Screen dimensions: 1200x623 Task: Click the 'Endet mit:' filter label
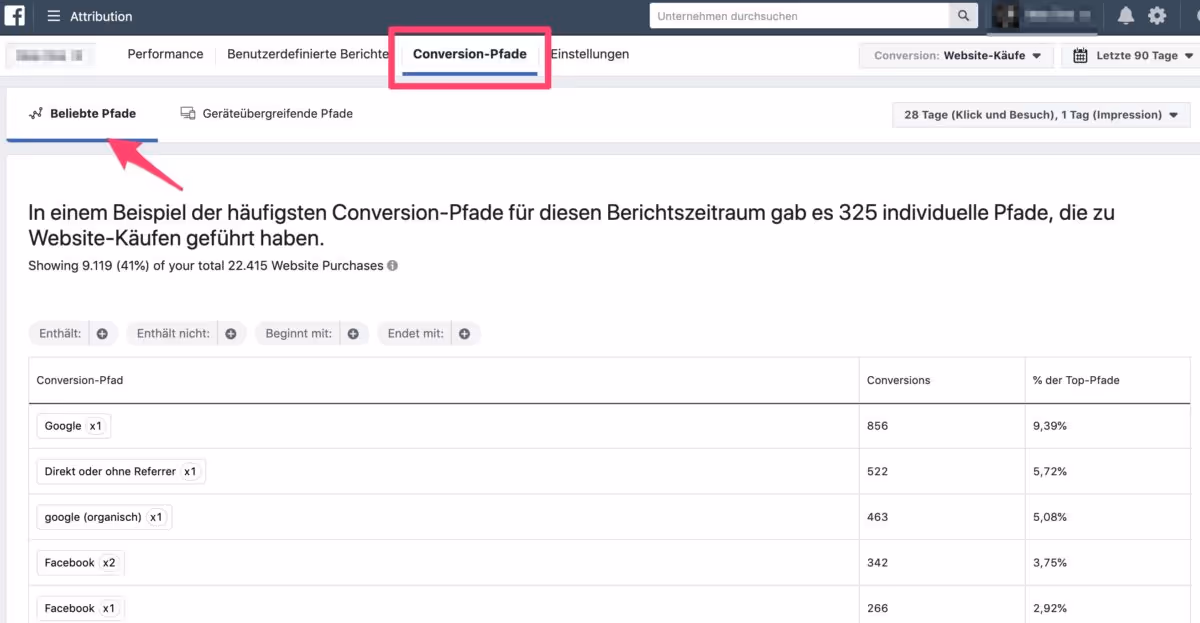coord(415,334)
